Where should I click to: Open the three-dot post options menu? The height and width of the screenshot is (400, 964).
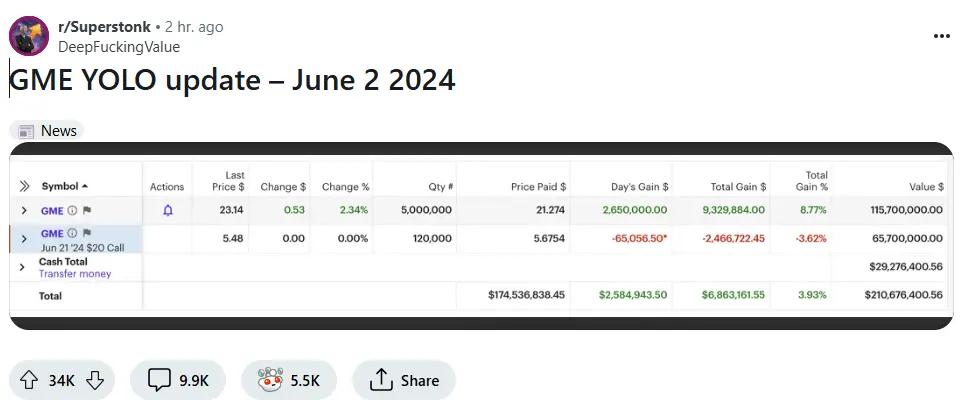point(941,36)
